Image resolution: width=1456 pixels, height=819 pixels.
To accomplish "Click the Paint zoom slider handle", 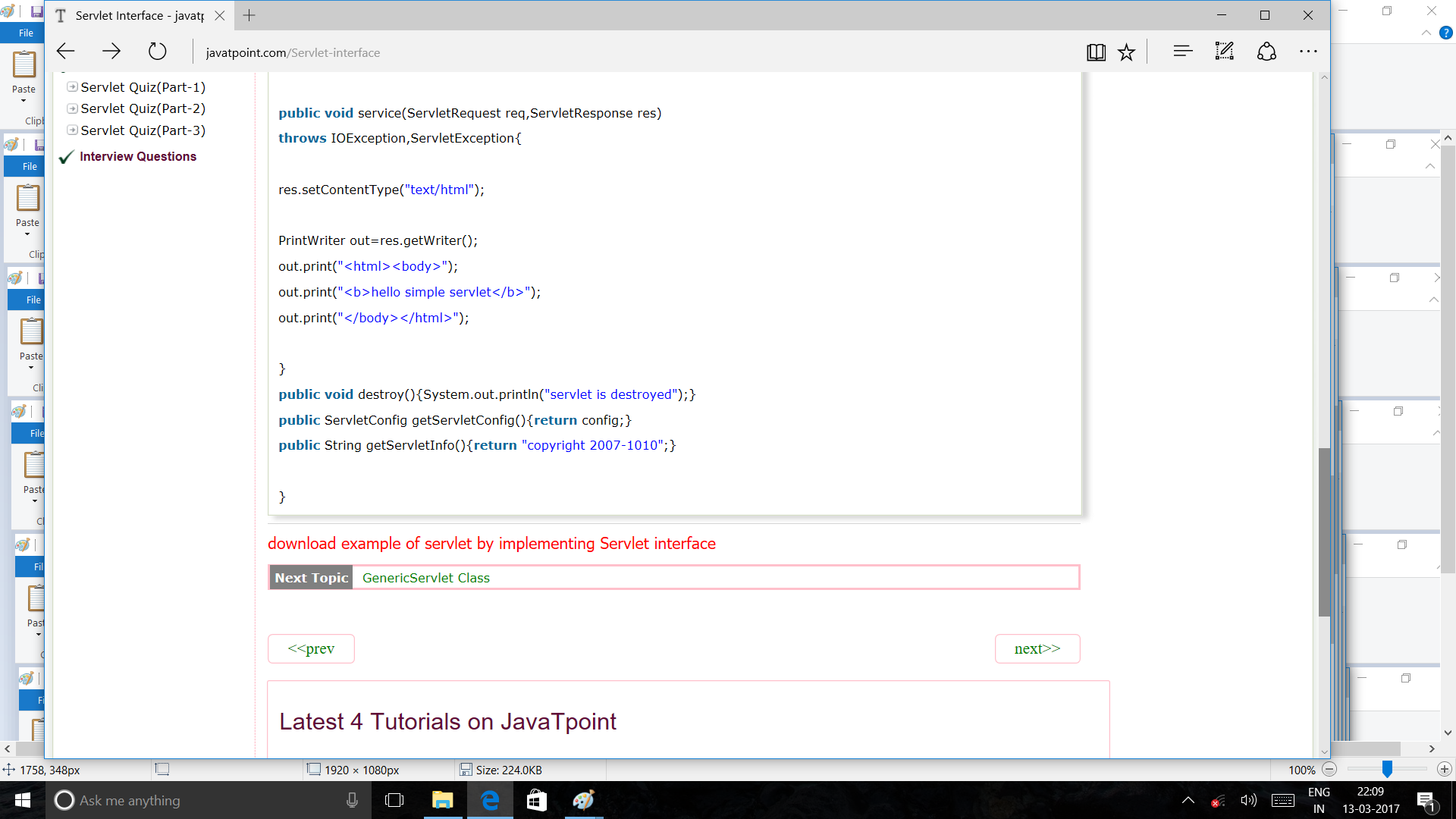I will (x=1387, y=769).
